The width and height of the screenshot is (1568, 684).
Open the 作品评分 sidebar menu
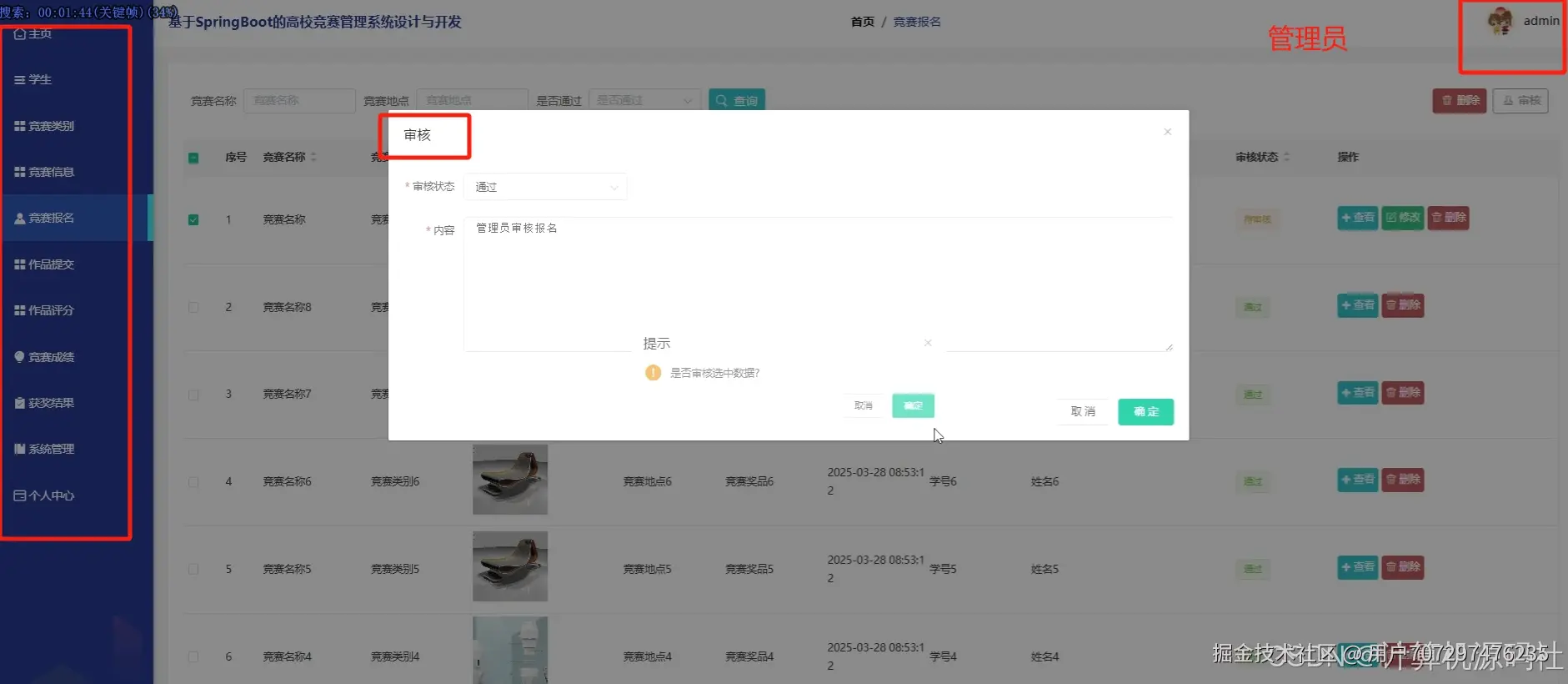coord(44,310)
